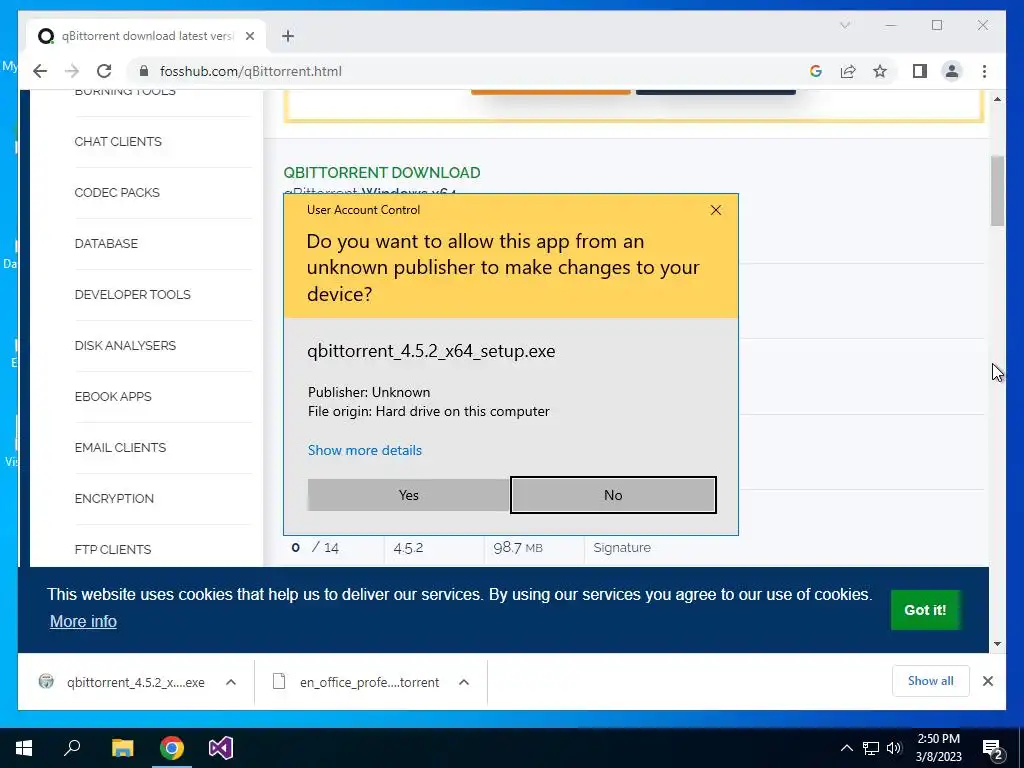Open the Windows Start menu
This screenshot has height=768, width=1024.
(24, 748)
